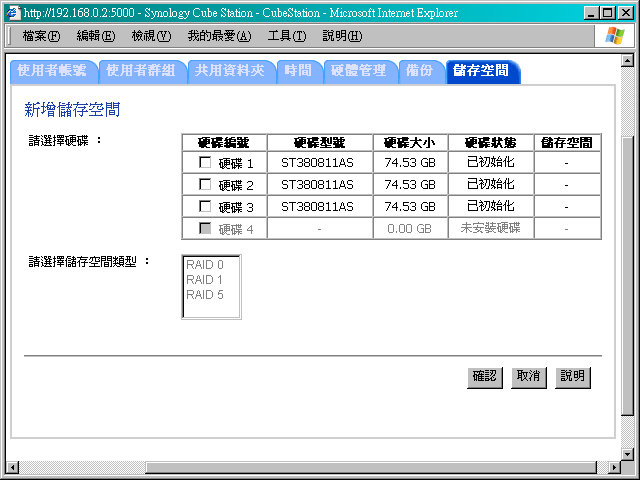Click the 取消 button
The image size is (640, 480).
point(529,377)
